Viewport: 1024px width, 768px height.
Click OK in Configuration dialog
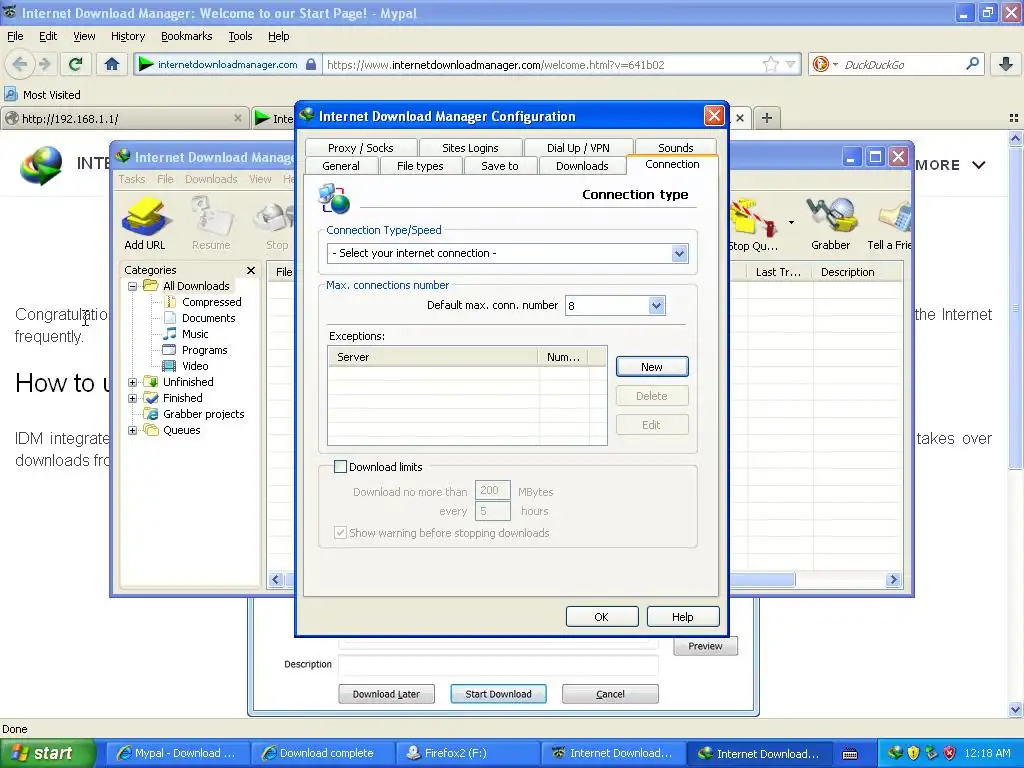601,616
